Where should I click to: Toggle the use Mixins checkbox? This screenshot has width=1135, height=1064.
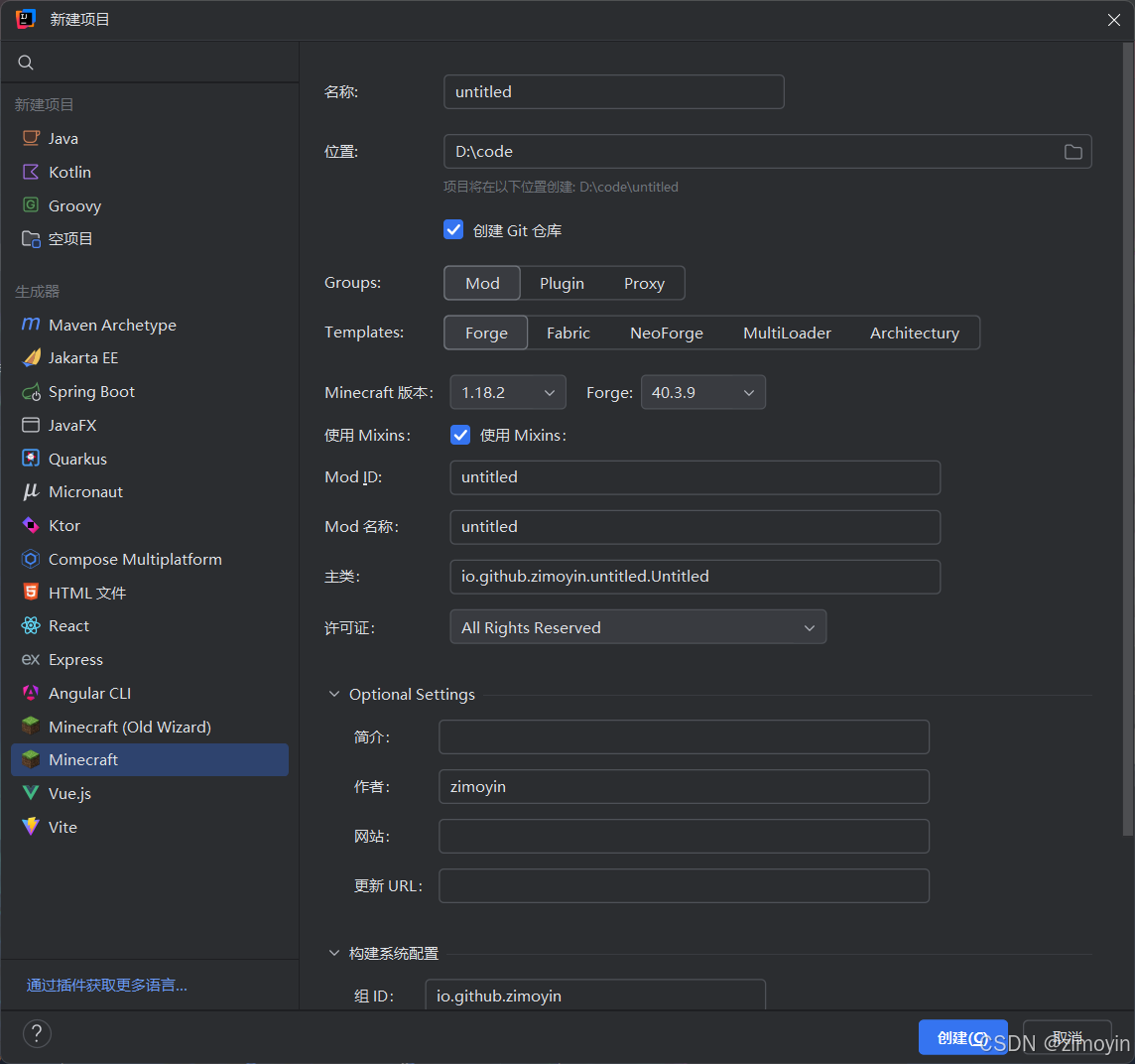coord(460,435)
